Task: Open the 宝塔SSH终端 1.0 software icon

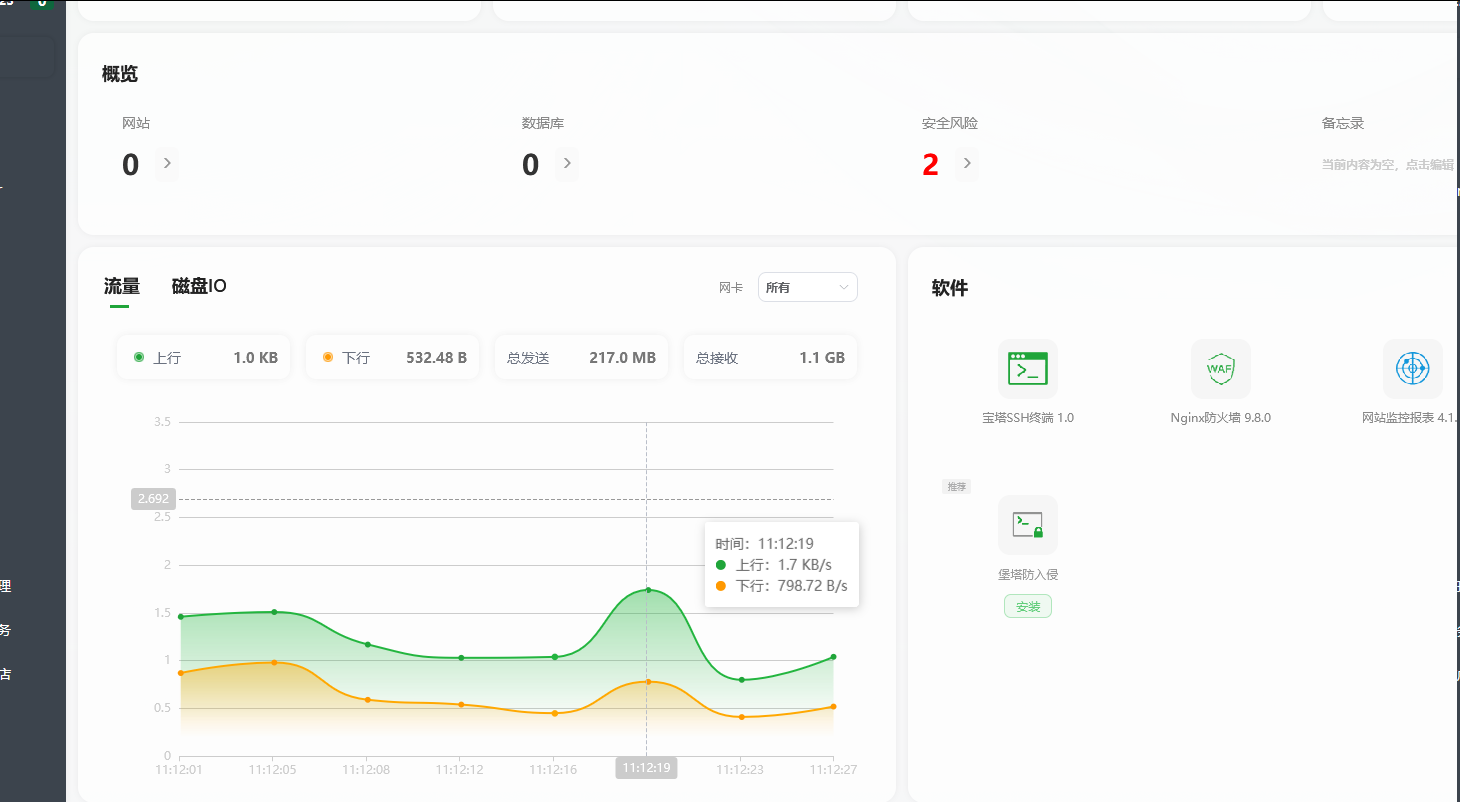Action: point(1027,369)
